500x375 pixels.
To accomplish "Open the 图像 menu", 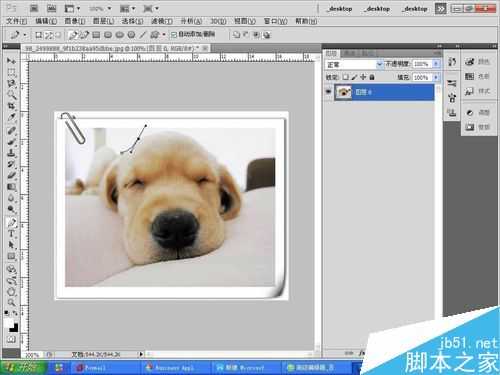I will (x=75, y=21).
